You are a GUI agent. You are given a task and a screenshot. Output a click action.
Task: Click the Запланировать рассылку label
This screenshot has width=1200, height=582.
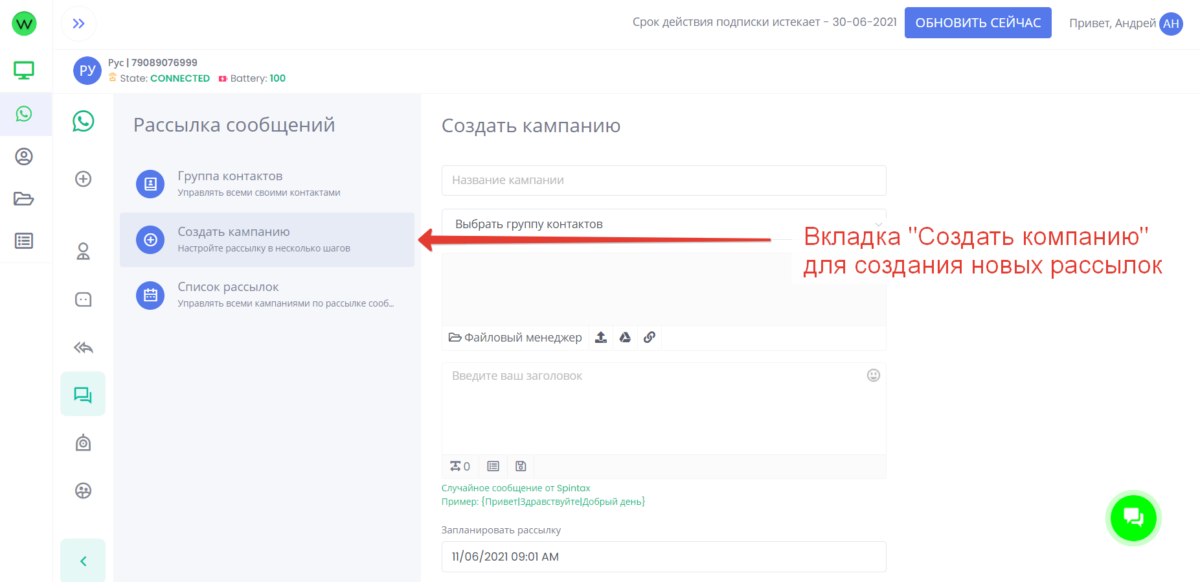(501, 530)
